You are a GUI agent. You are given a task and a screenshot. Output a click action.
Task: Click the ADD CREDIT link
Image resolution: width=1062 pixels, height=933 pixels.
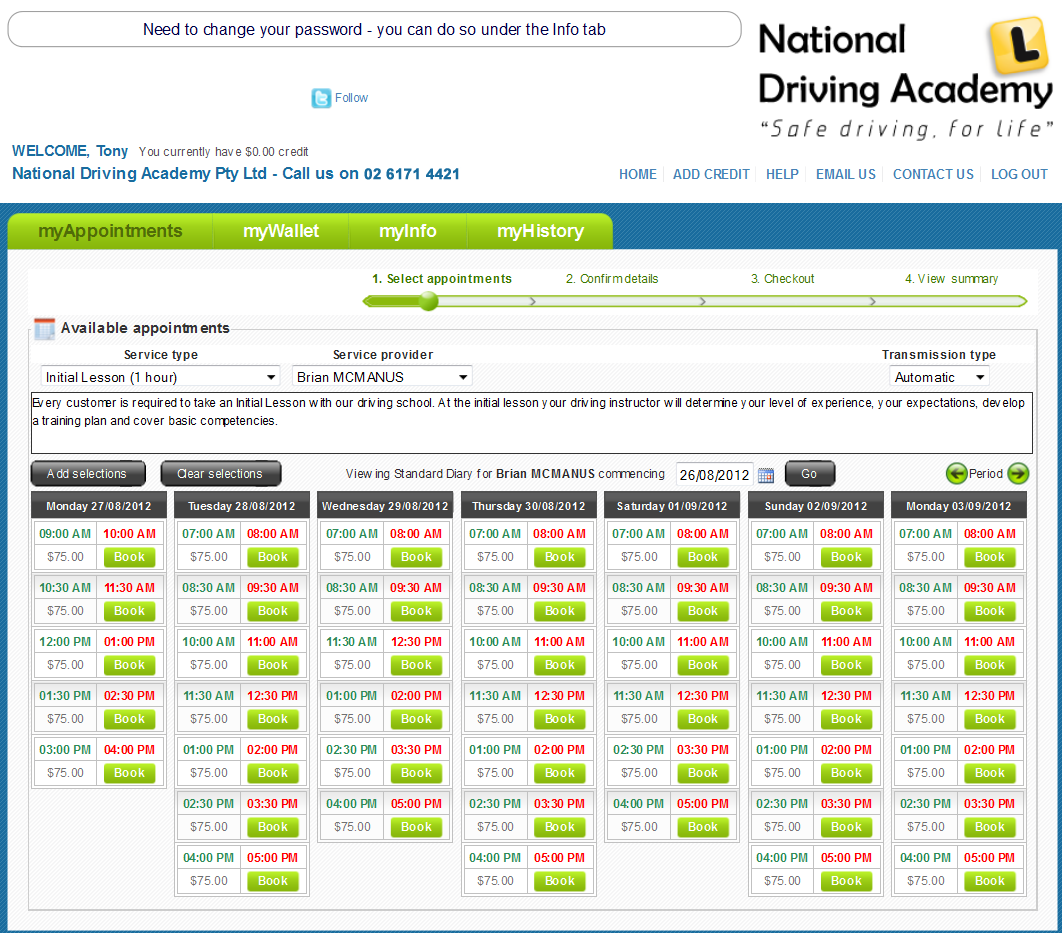[x=711, y=174]
